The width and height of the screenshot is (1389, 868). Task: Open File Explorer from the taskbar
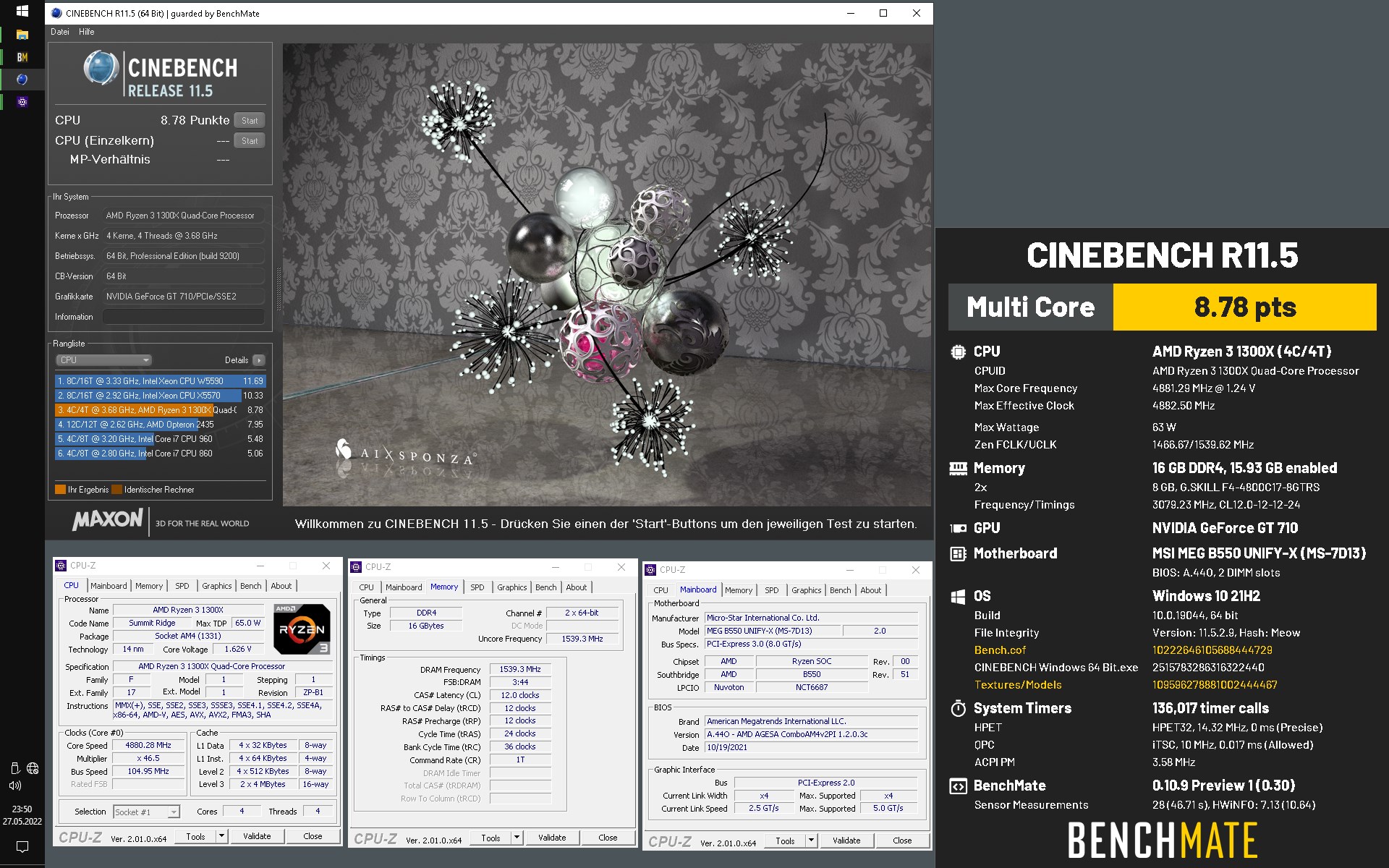point(22,35)
